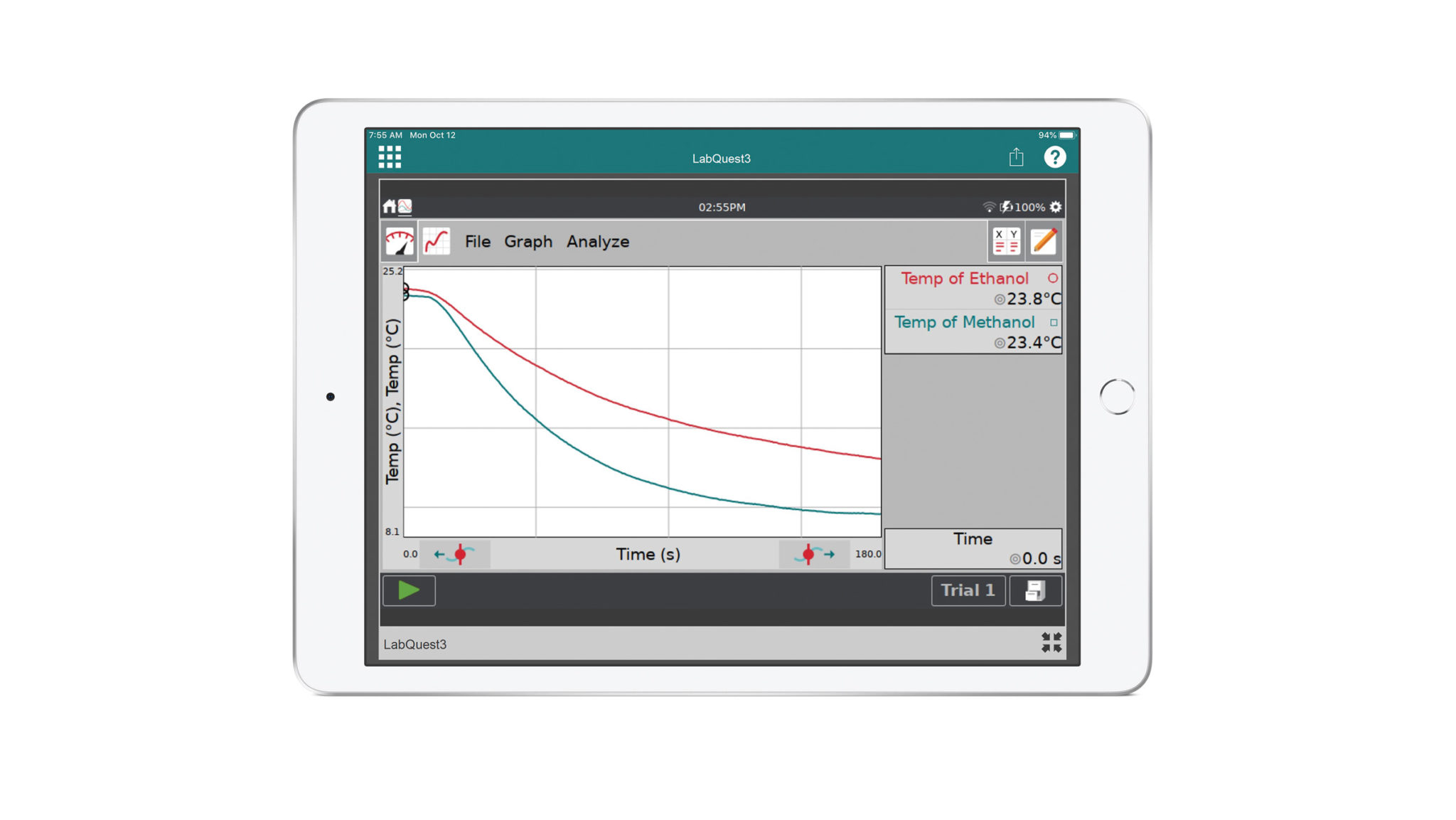Open the XY data table view
The width and height of the screenshot is (1456, 820).
1005,242
